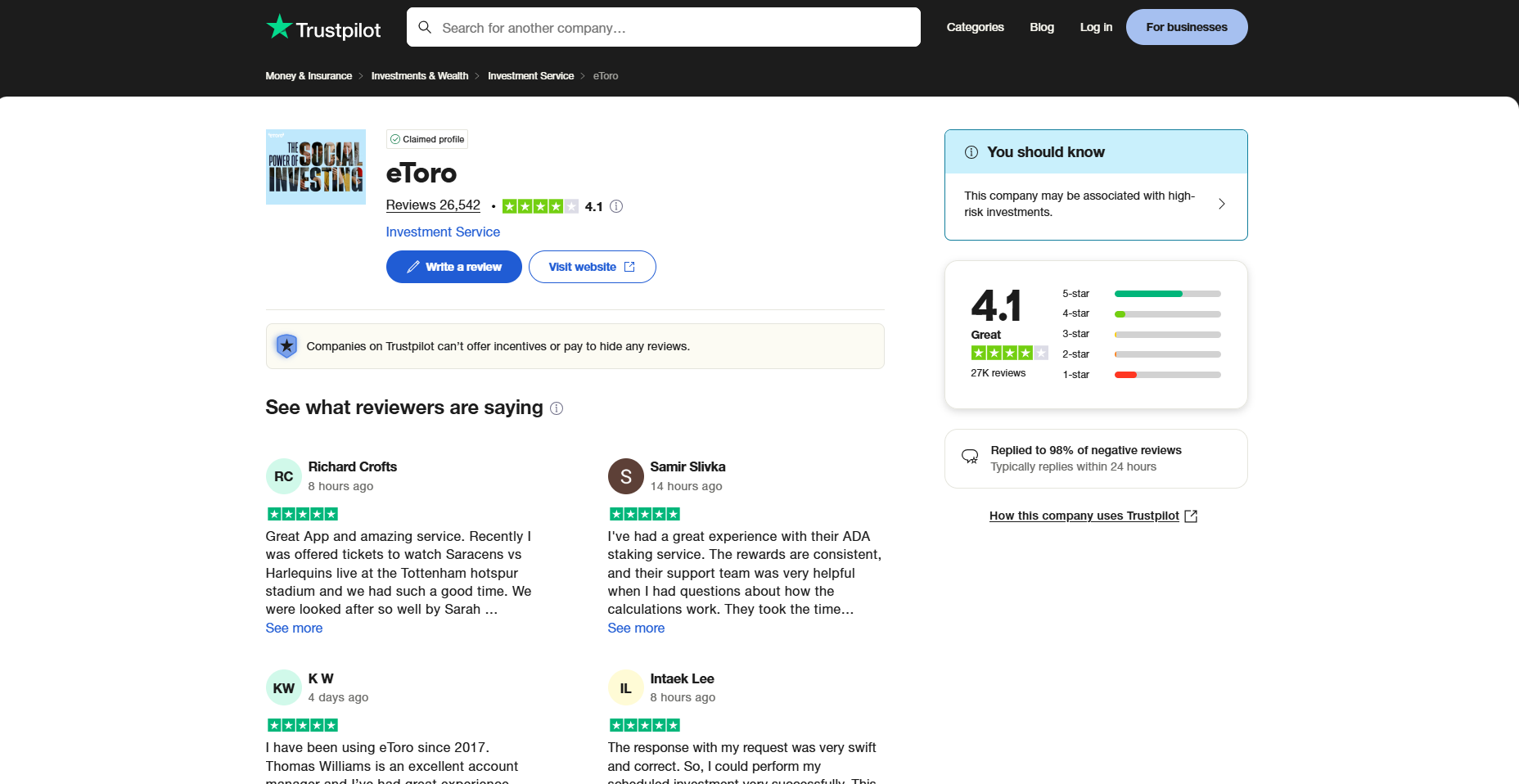Click '14 hours ago' under Samir Slivka
This screenshot has width=1519, height=784.
(x=686, y=486)
